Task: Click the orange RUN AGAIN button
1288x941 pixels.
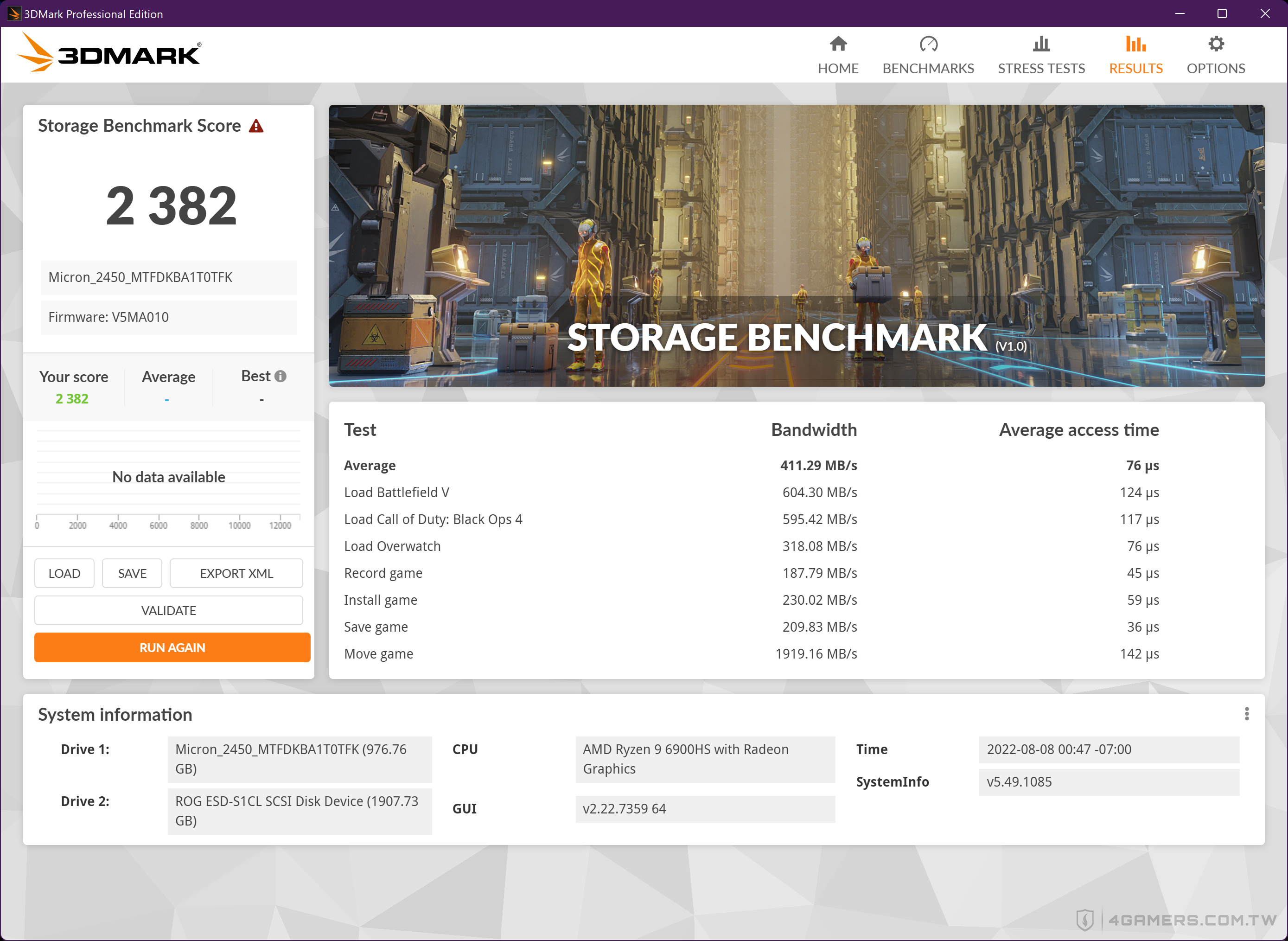Action: pyautogui.click(x=172, y=647)
